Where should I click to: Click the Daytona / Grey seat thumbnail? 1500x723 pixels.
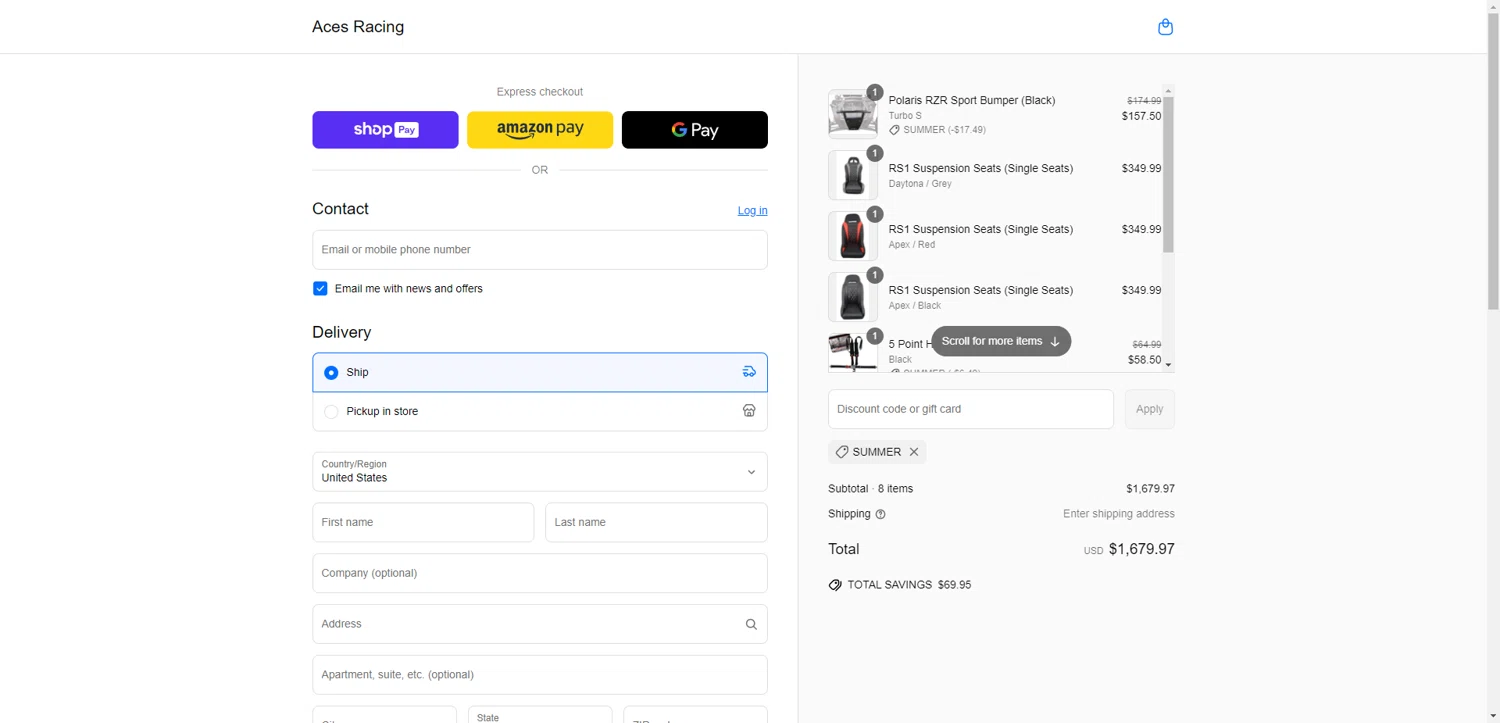coord(853,175)
